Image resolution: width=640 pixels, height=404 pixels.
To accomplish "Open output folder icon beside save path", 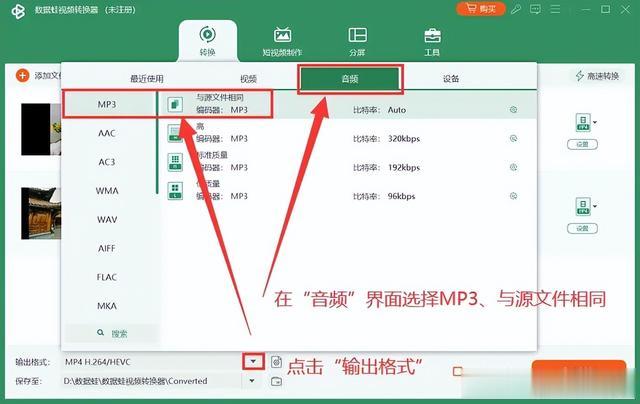I will click(x=276, y=381).
